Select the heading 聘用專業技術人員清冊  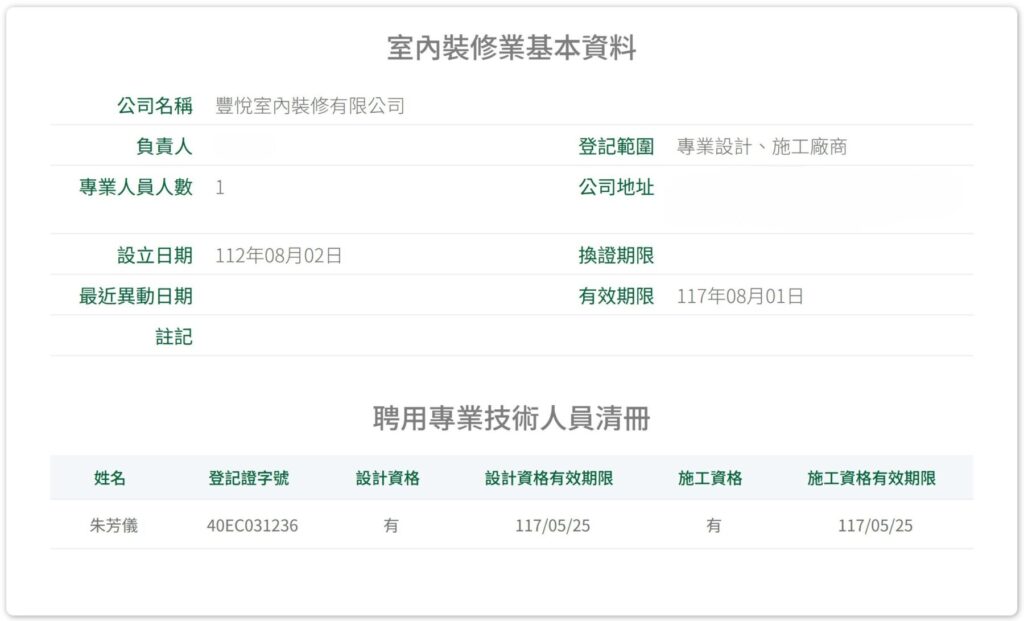(511, 419)
